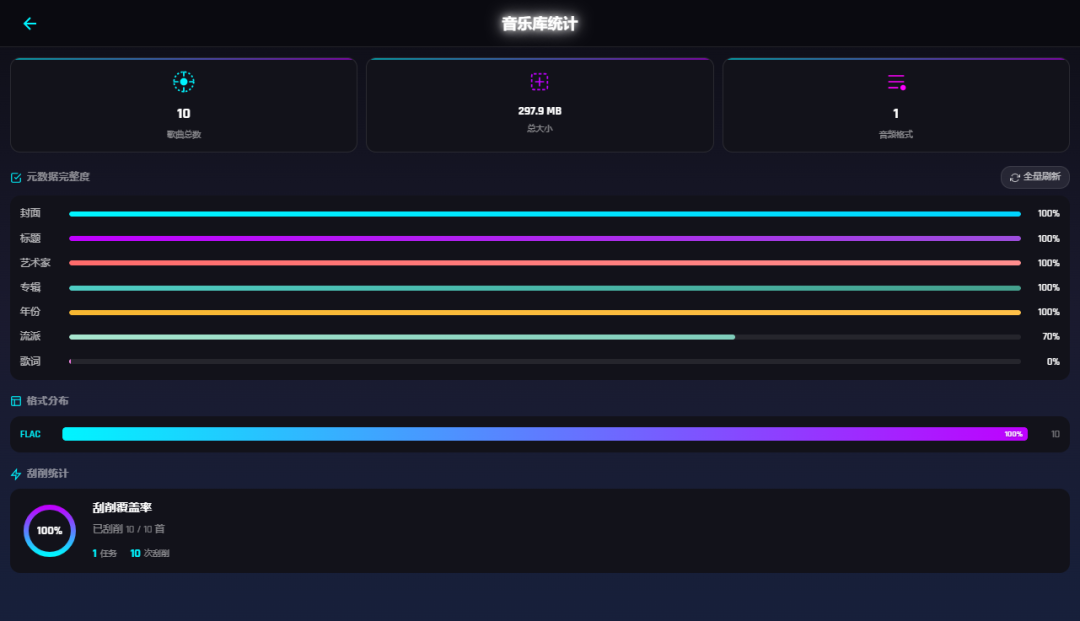
Task: Click the 歌曲总数 label
Action: (183, 134)
